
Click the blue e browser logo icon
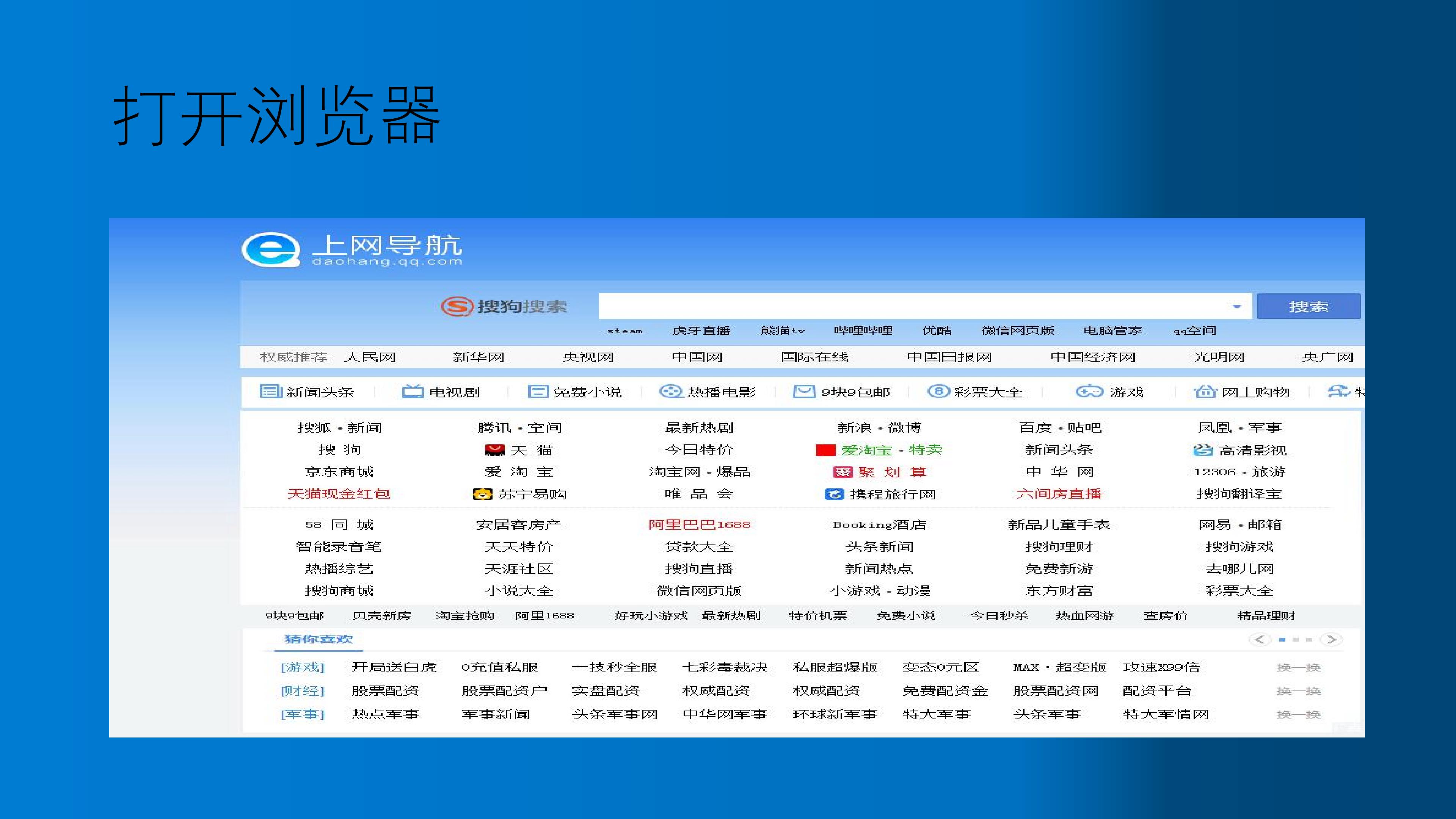click(x=271, y=249)
